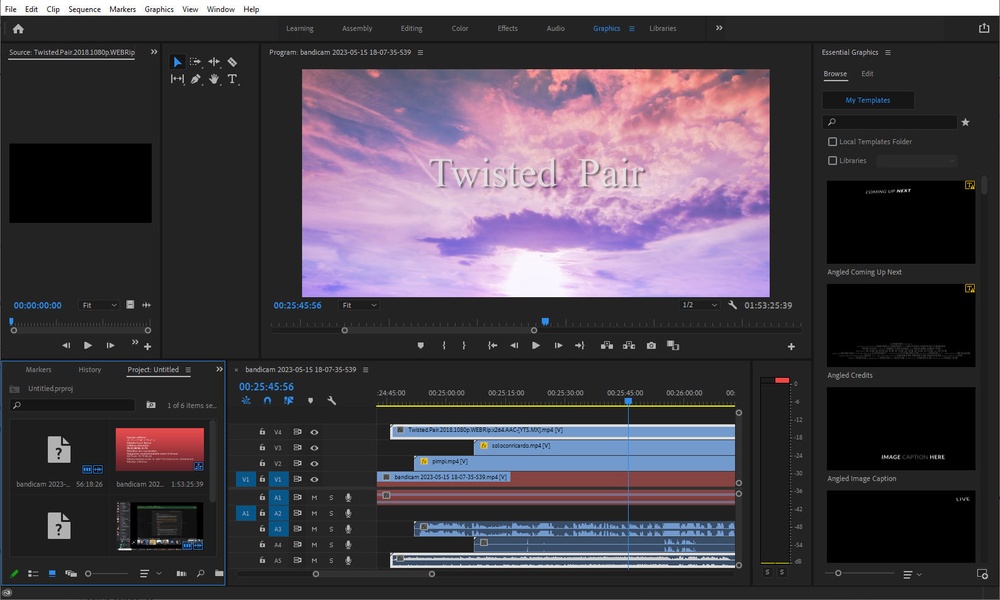
Task: Open the History panel tab
Action: coord(89,370)
